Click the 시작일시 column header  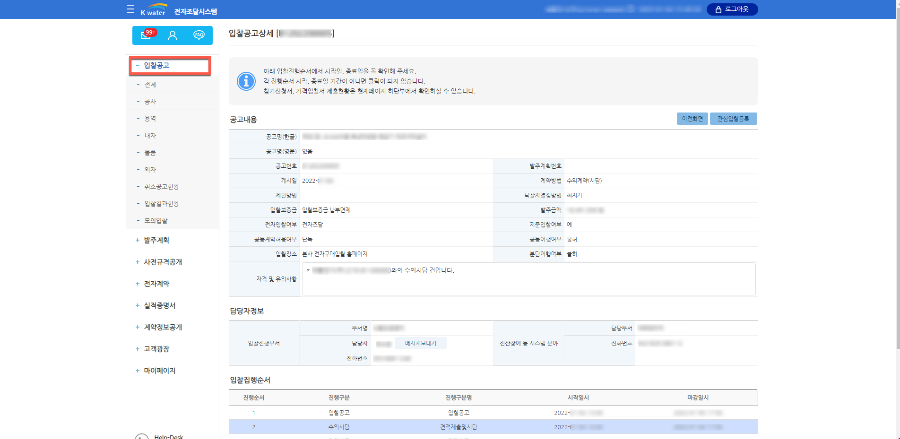(x=580, y=398)
